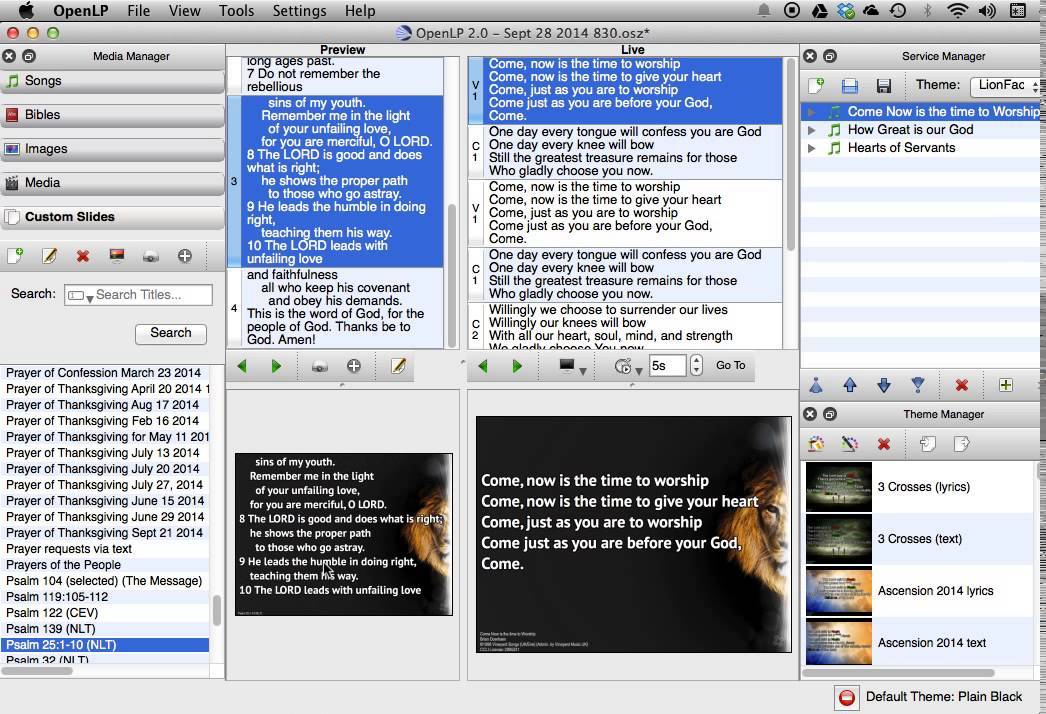Move the service item to the top
The width and height of the screenshot is (1046, 714).
pos(816,385)
